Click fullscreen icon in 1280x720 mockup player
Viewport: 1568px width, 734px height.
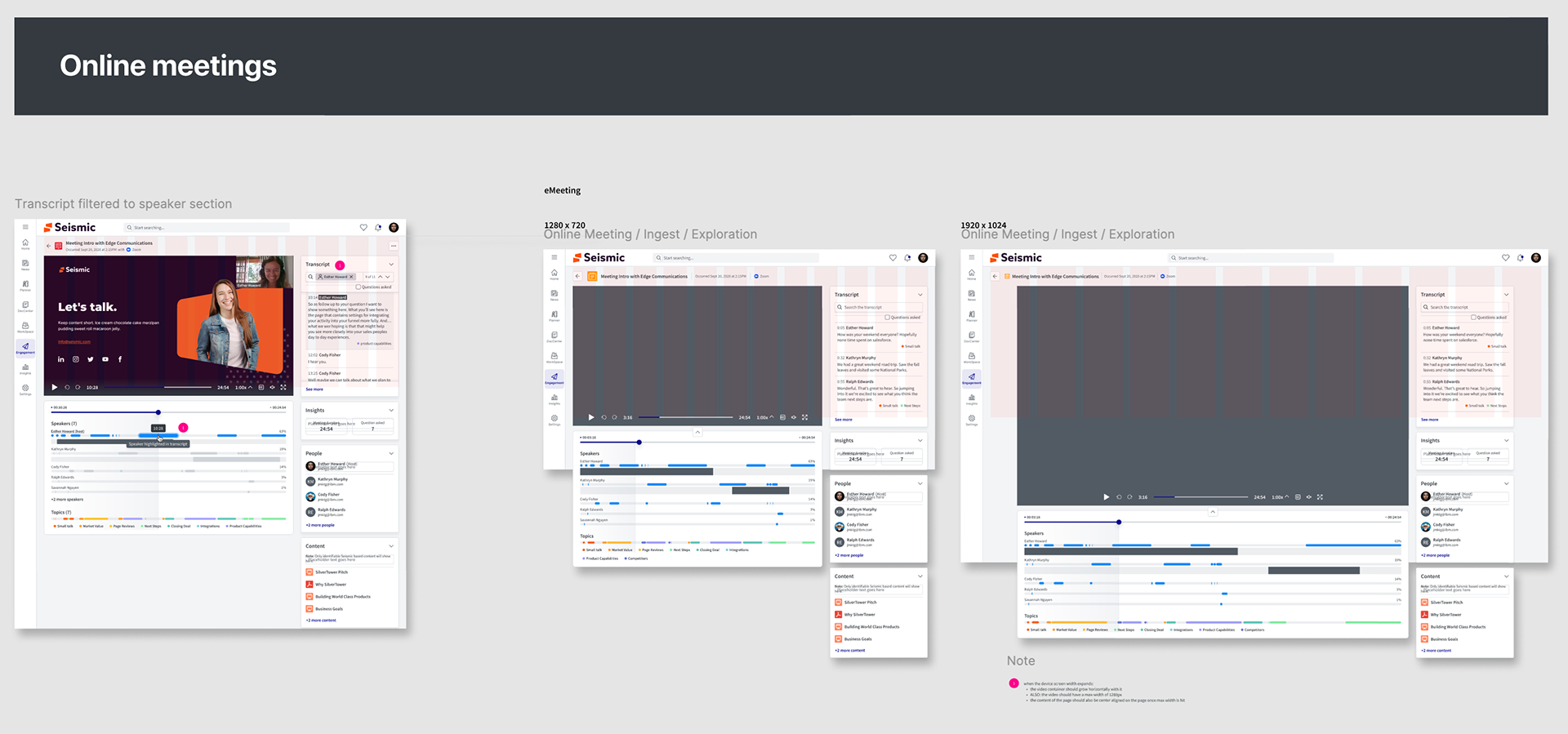tap(804, 417)
